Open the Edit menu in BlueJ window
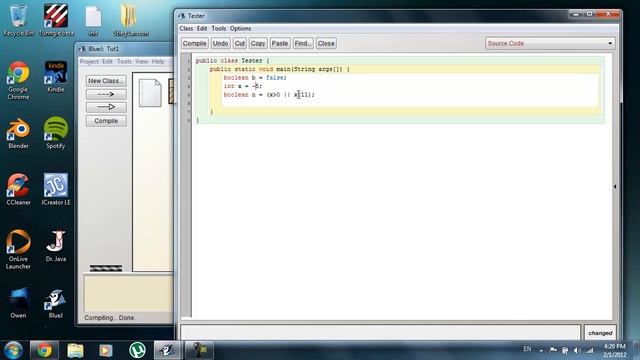The image size is (640, 360). click(x=107, y=62)
